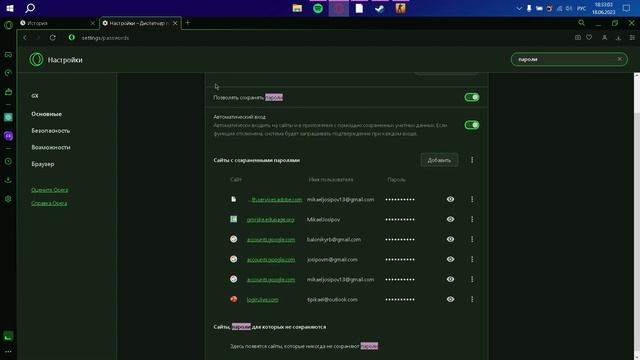Click Добавить button to add password
Image resolution: width=640 pixels, height=360 pixels.
[x=439, y=160]
